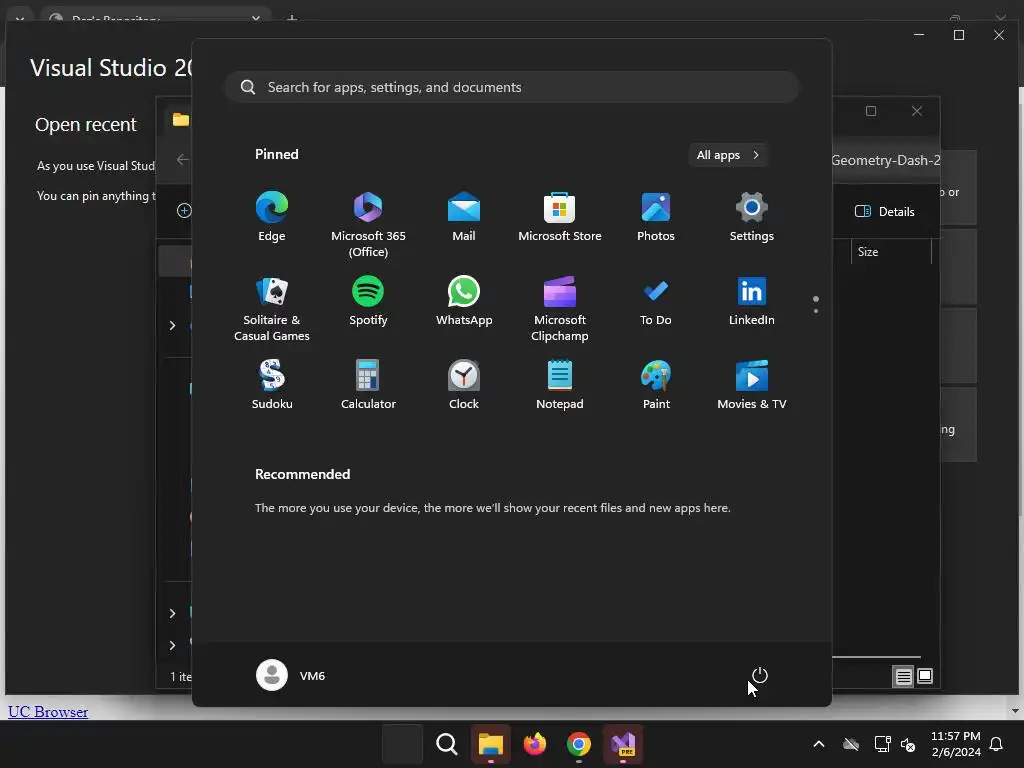Toggle Details pane in File Explorer
Viewport: 1024px width, 768px height.
[884, 212]
